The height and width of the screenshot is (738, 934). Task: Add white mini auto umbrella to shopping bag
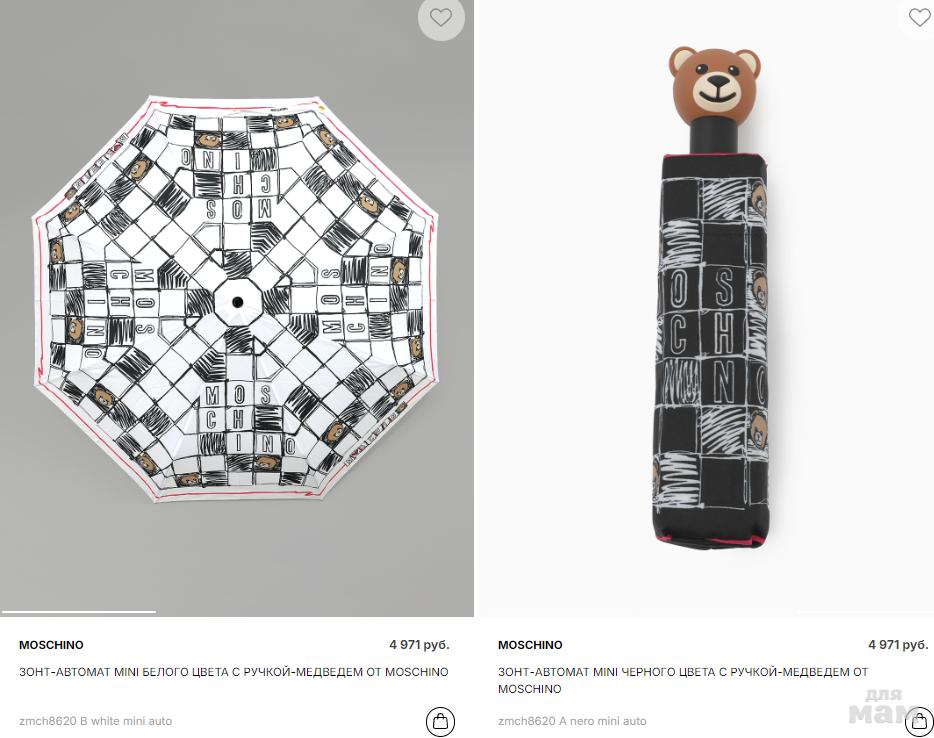(x=440, y=721)
